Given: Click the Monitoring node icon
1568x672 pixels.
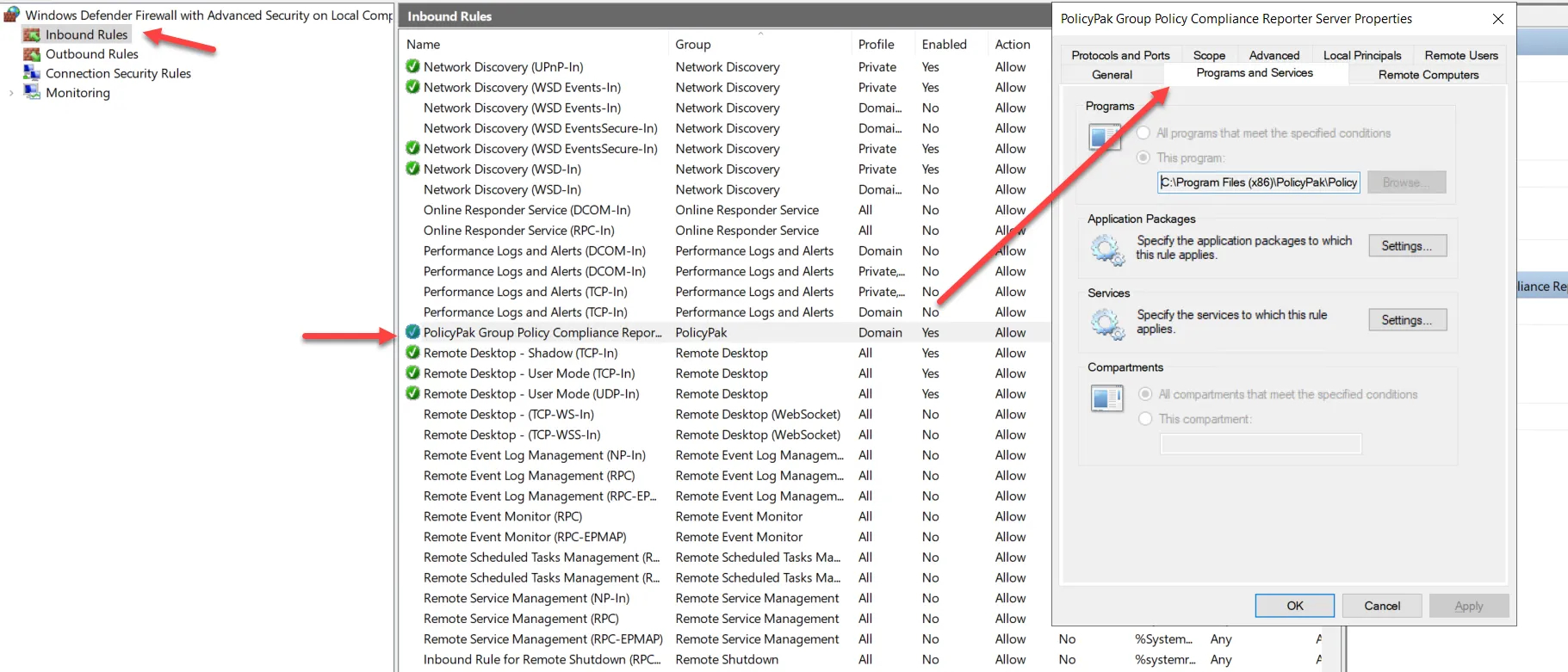Looking at the screenshot, I should point(32,92).
